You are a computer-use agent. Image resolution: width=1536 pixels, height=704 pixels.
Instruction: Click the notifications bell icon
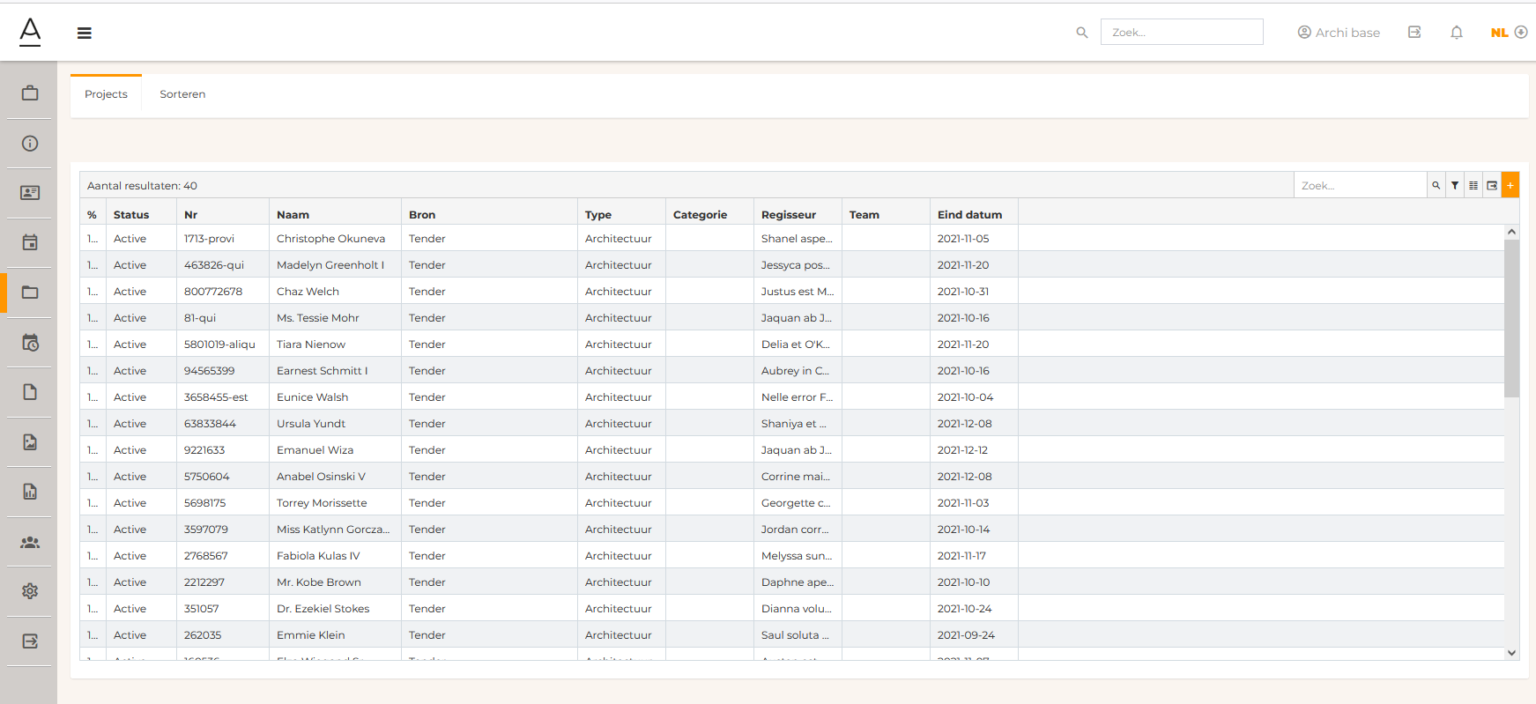tap(1456, 33)
